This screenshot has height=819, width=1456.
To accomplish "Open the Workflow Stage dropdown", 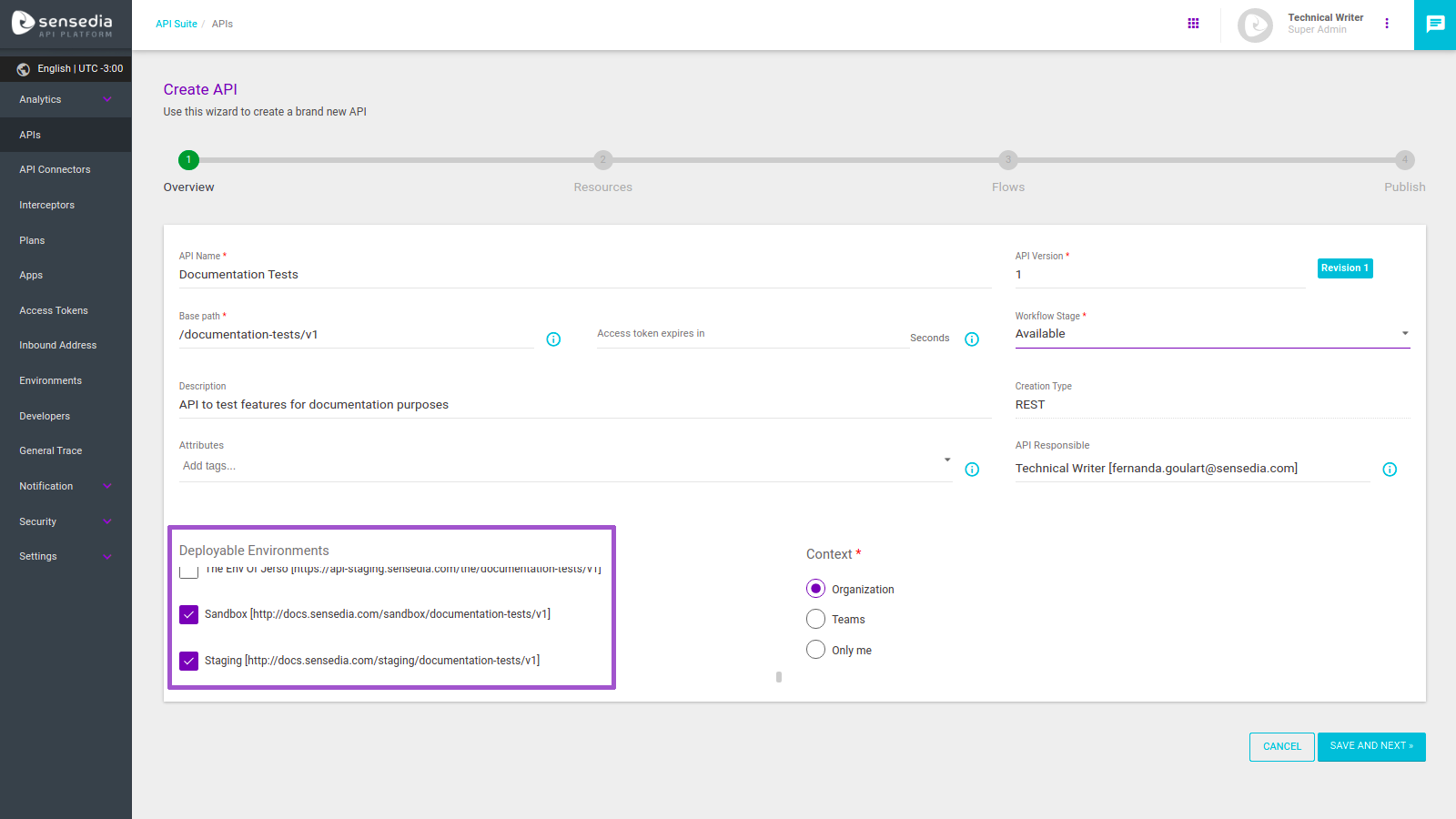I will point(1404,333).
